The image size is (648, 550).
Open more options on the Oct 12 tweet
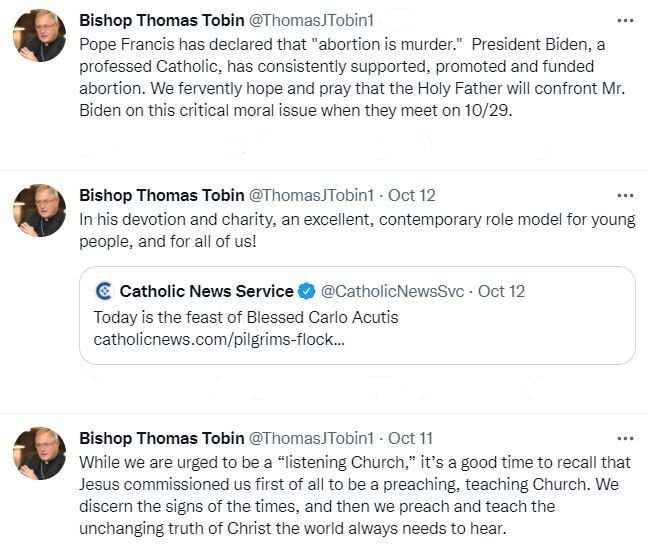(625, 195)
